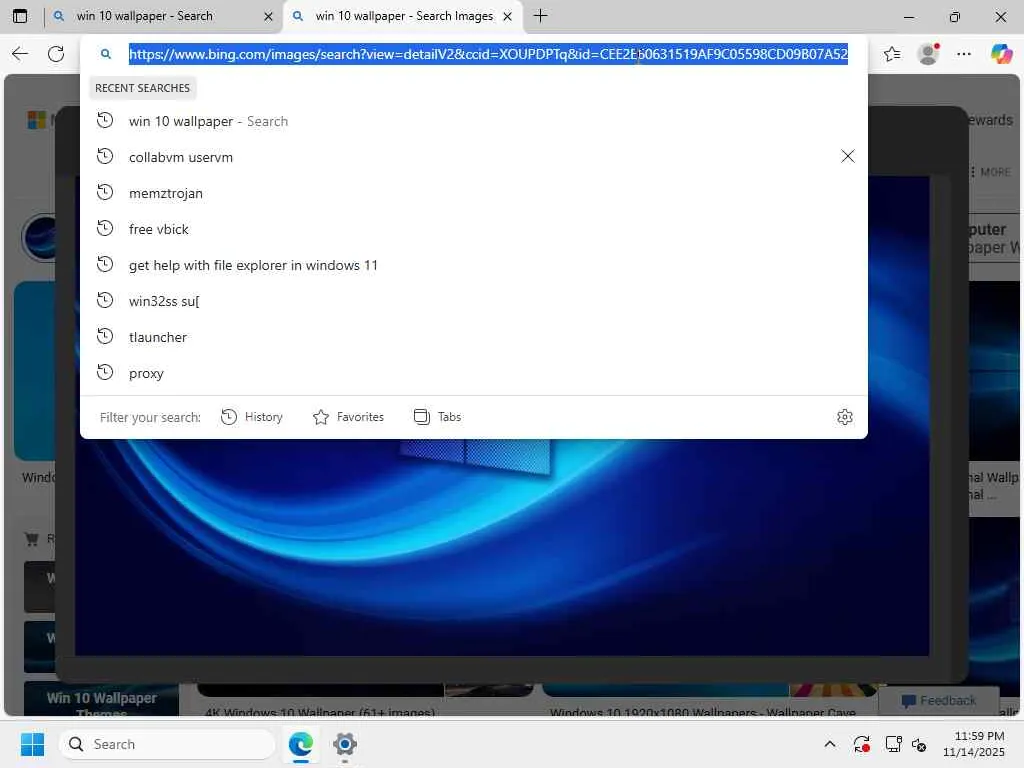Launch Copilot from the toolbar
This screenshot has width=1024, height=768.
[x=1001, y=54]
